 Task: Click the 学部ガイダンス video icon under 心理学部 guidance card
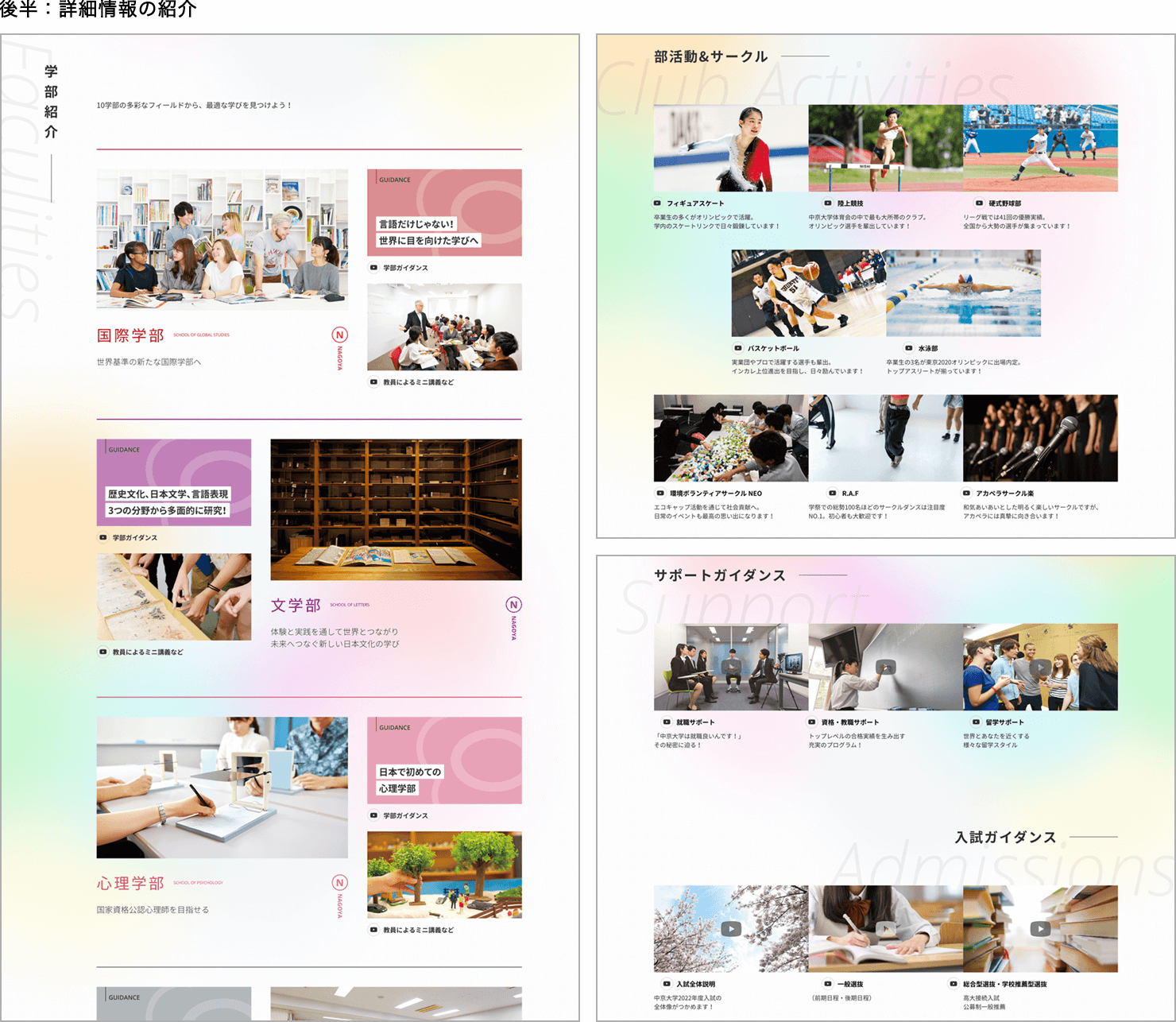[x=373, y=815]
